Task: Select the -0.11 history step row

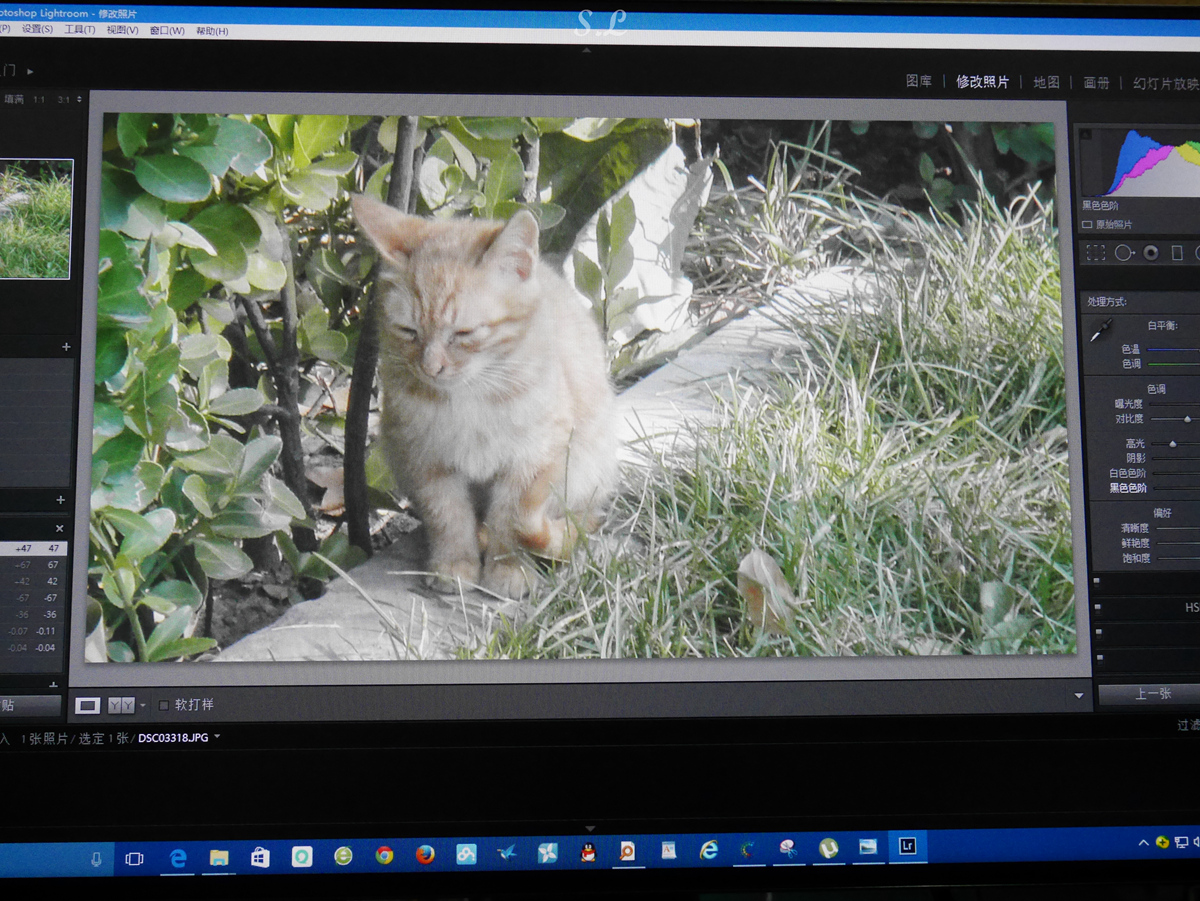Action: pyautogui.click(x=34, y=631)
